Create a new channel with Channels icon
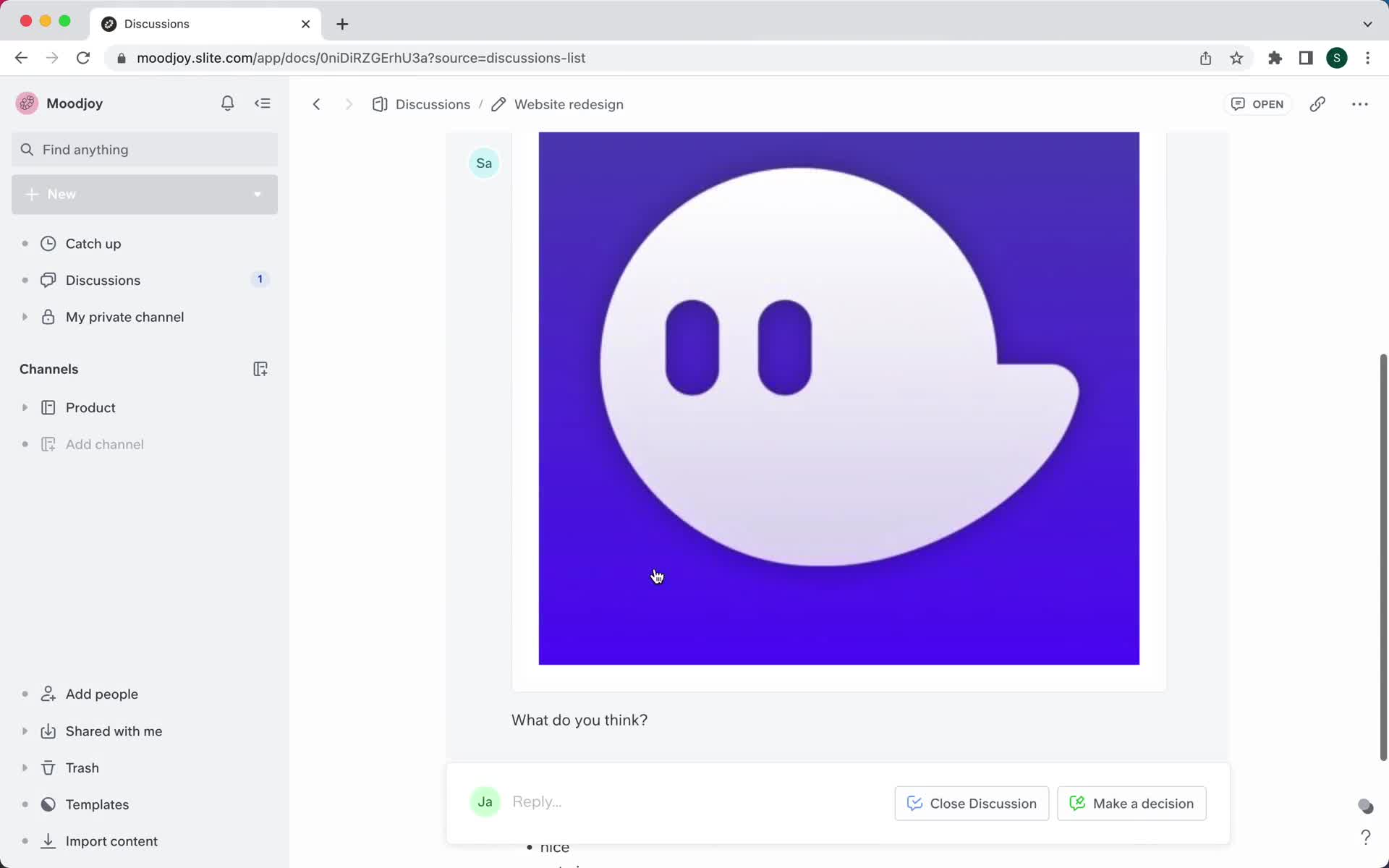Viewport: 1389px width, 868px height. [x=260, y=369]
